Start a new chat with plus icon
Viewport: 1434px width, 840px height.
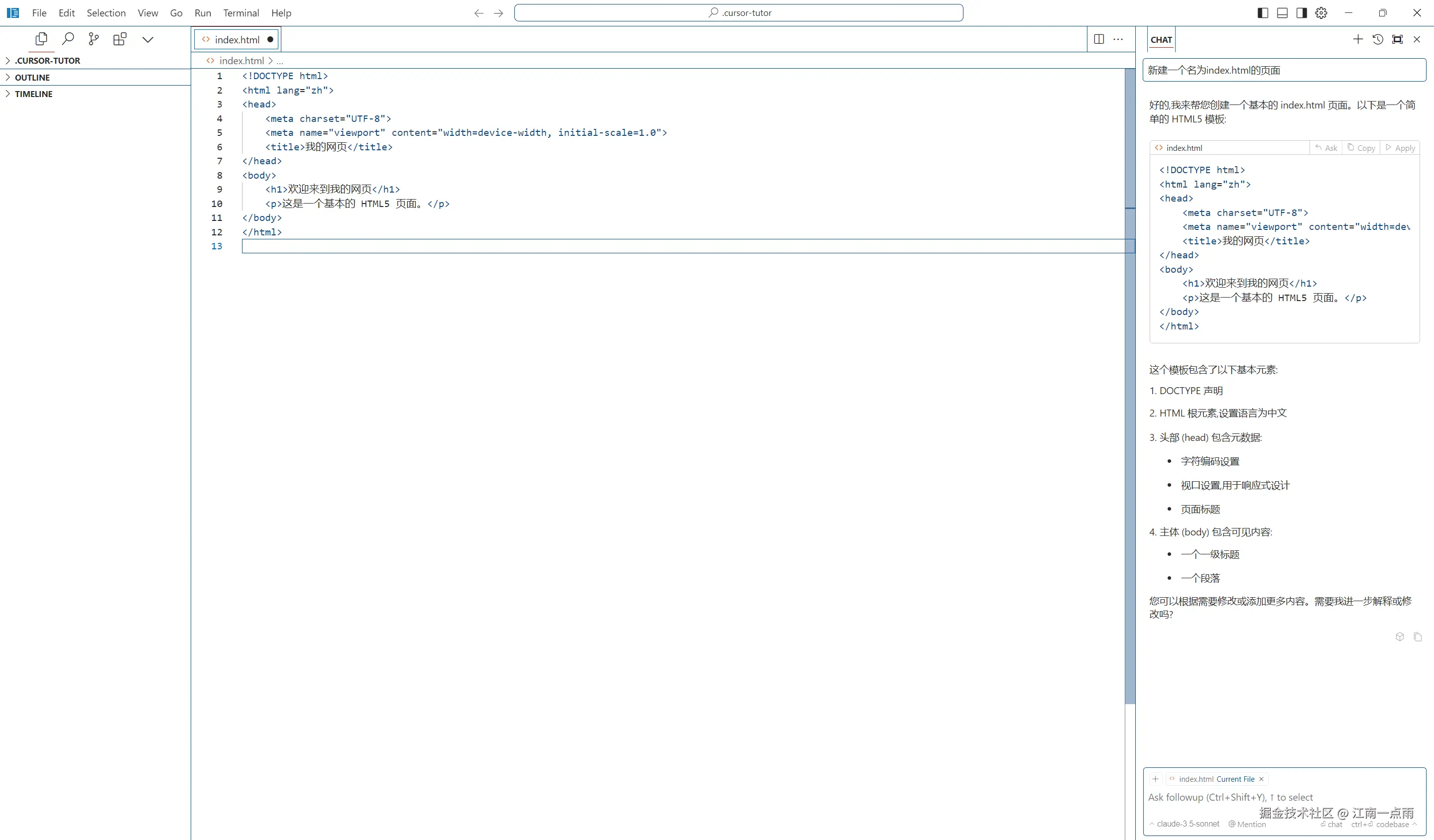[x=1358, y=39]
